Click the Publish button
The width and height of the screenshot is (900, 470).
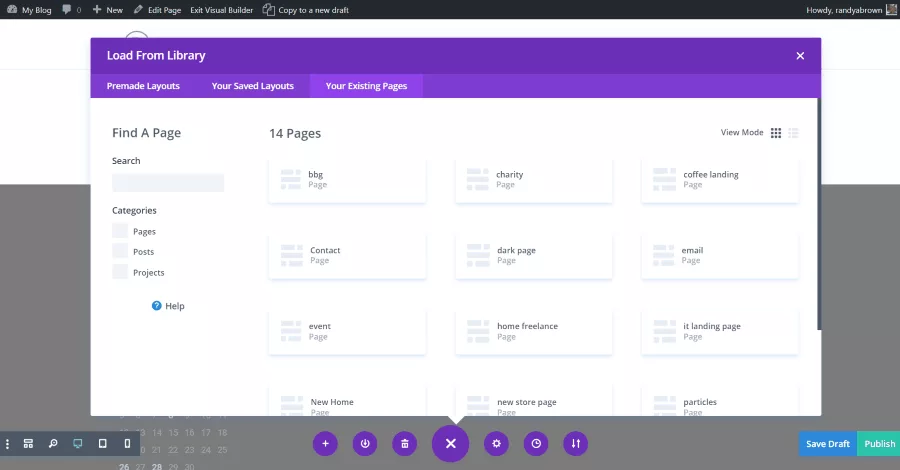879,444
